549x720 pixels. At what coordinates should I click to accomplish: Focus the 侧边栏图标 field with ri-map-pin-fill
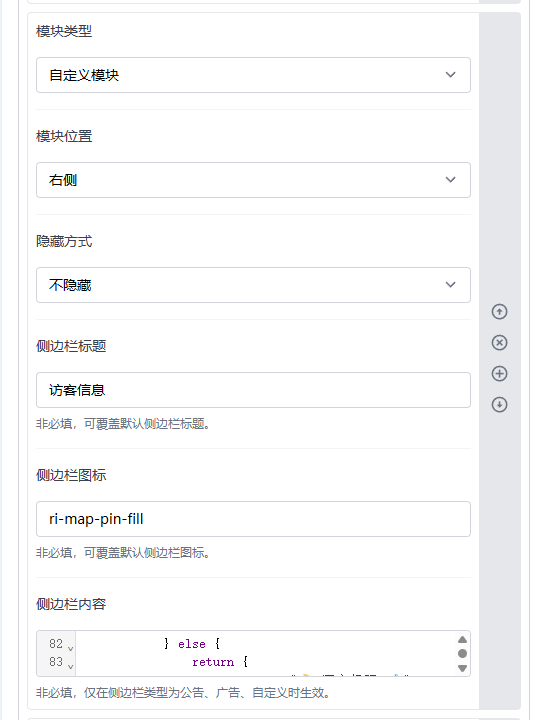tap(253, 519)
